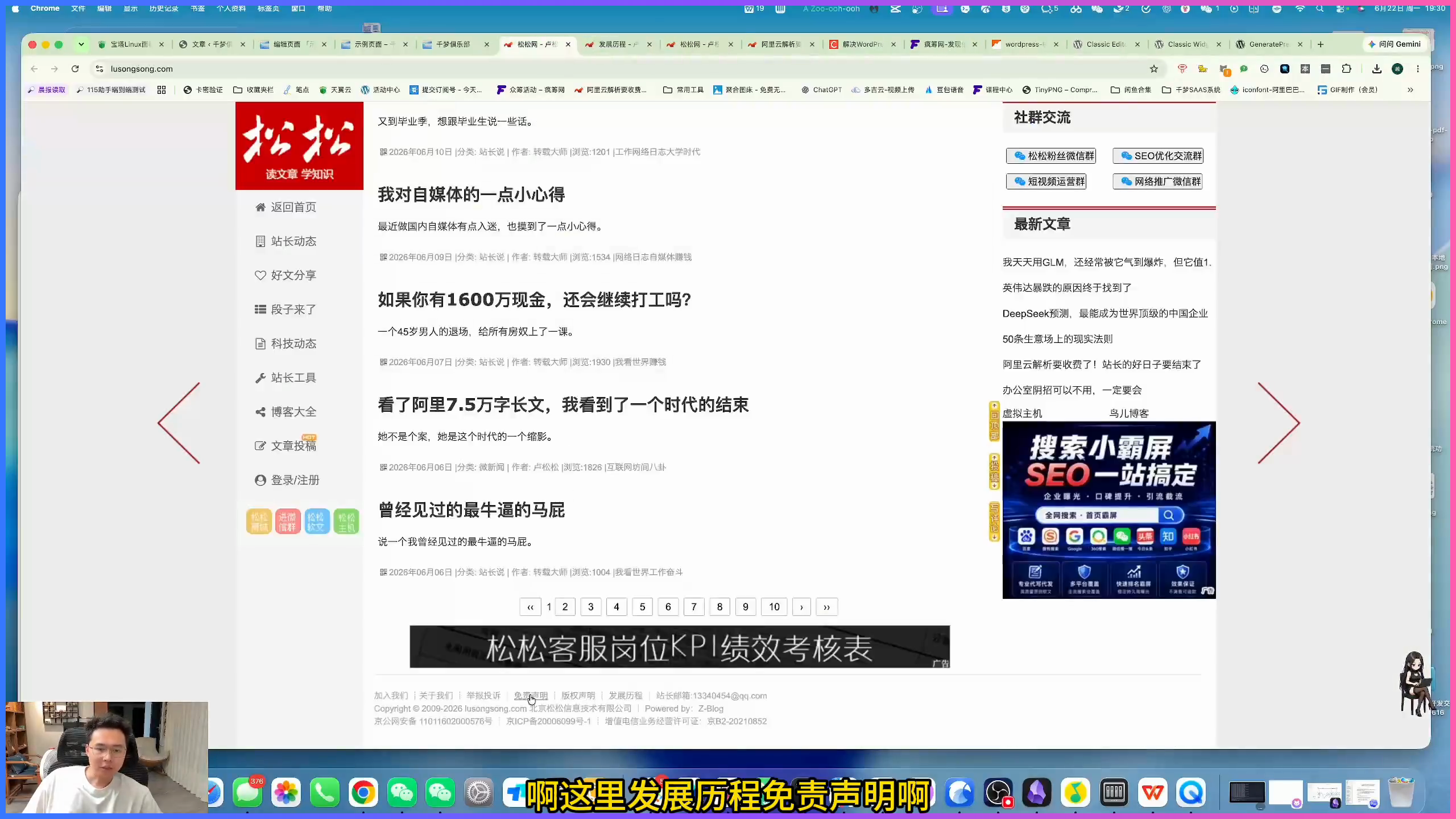Switch to the 阿里云解析 tab
The width and height of the screenshot is (1456, 819).
pyautogui.click(x=781, y=44)
